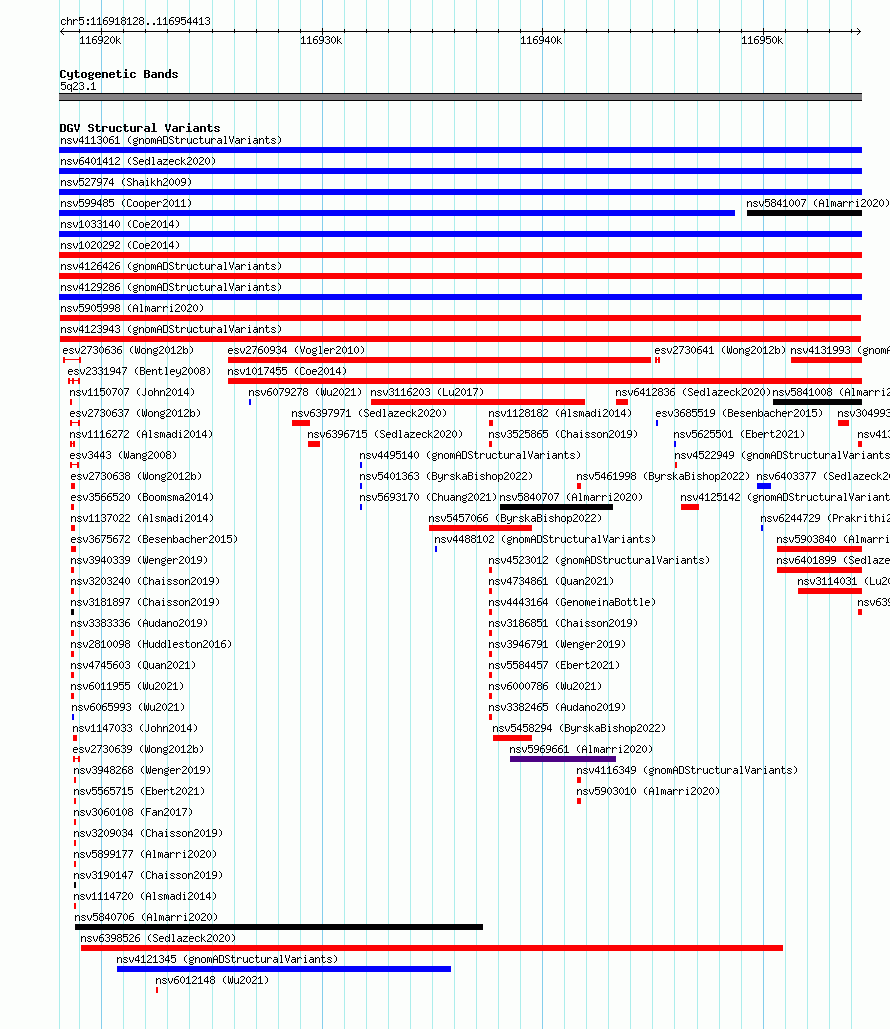Image resolution: width=890 pixels, height=1029 pixels.
Task: Select nsv3060108 (Fan2017) label
Action: pos(133,812)
